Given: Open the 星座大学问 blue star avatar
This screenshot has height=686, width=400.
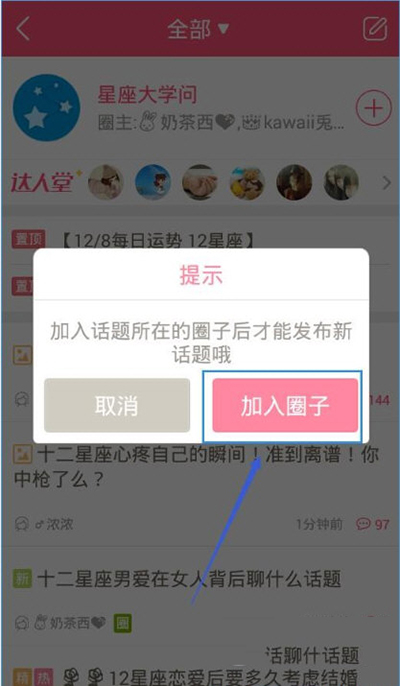Looking at the screenshot, I should coord(46,108).
